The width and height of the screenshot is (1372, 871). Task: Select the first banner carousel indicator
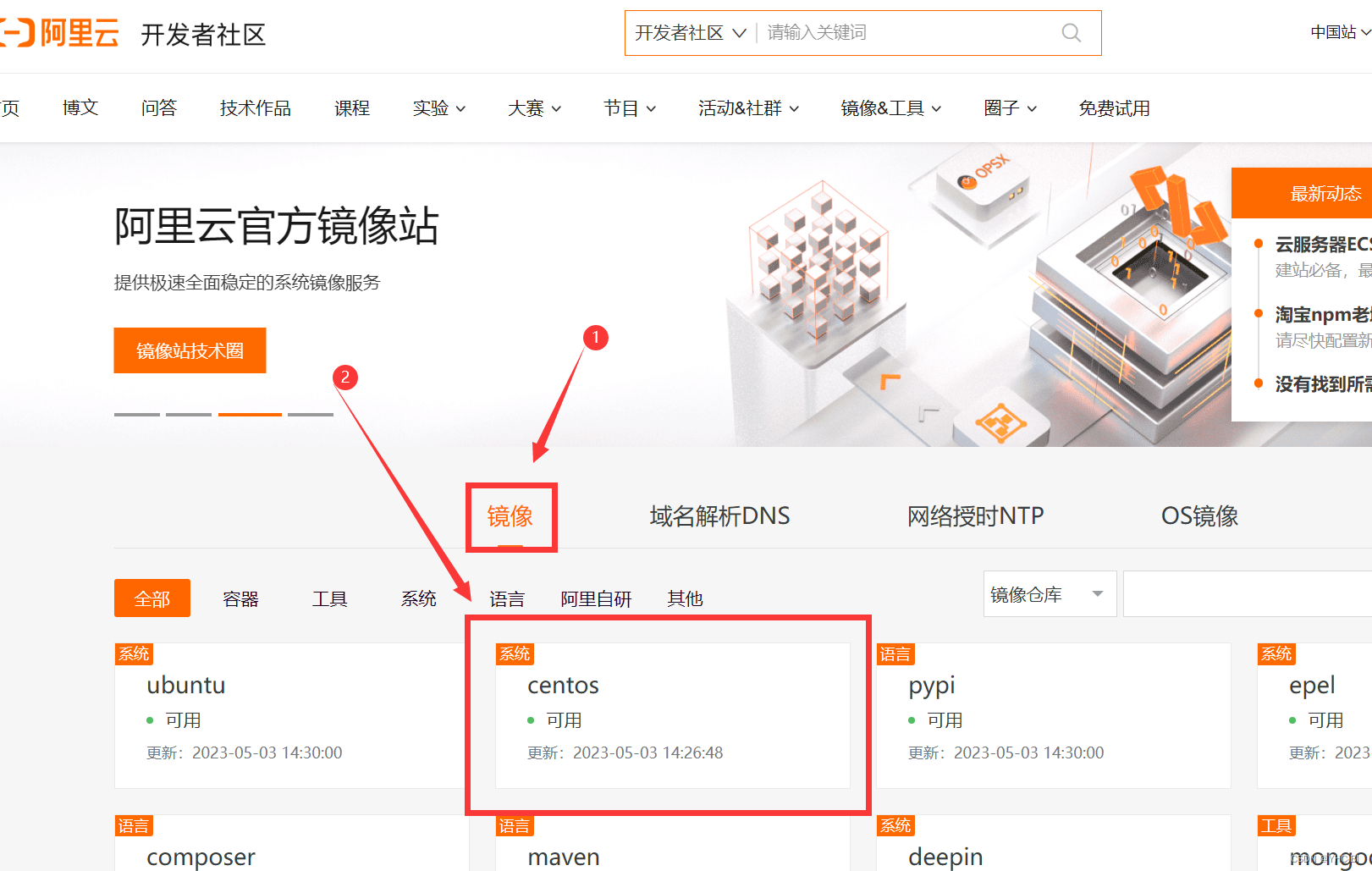tap(137, 415)
